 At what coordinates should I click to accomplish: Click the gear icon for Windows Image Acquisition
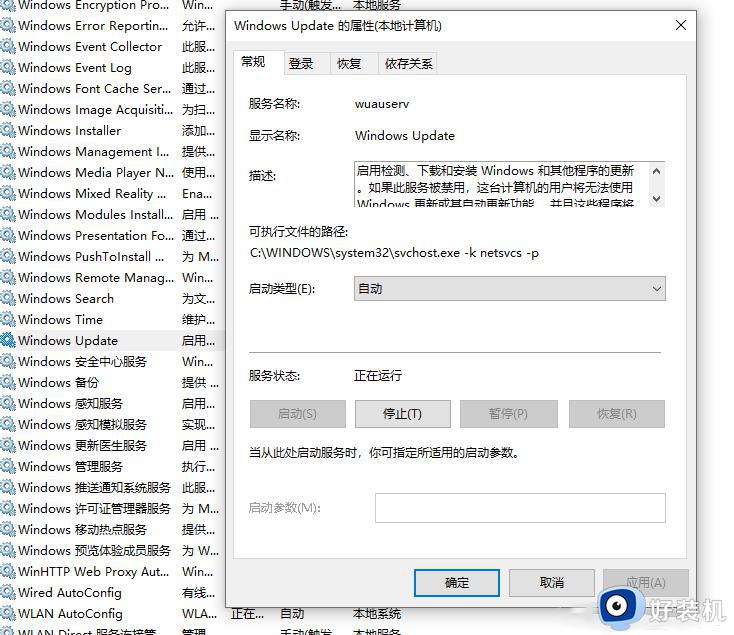[x=8, y=109]
